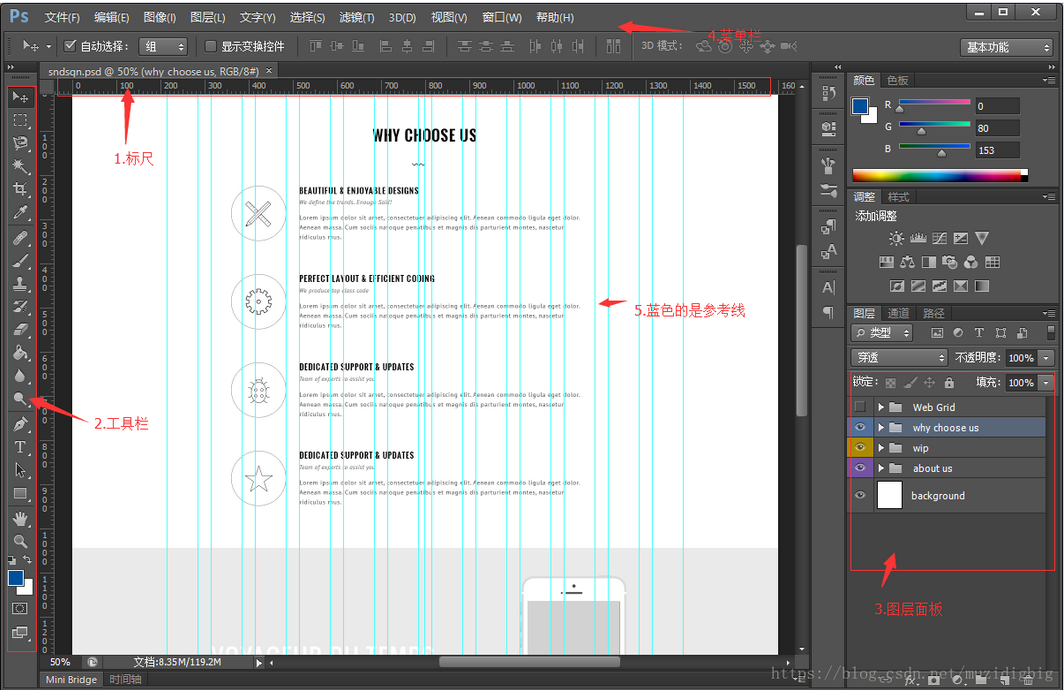Select the Healing Brush tool
The width and height of the screenshot is (1064, 690).
[20, 238]
